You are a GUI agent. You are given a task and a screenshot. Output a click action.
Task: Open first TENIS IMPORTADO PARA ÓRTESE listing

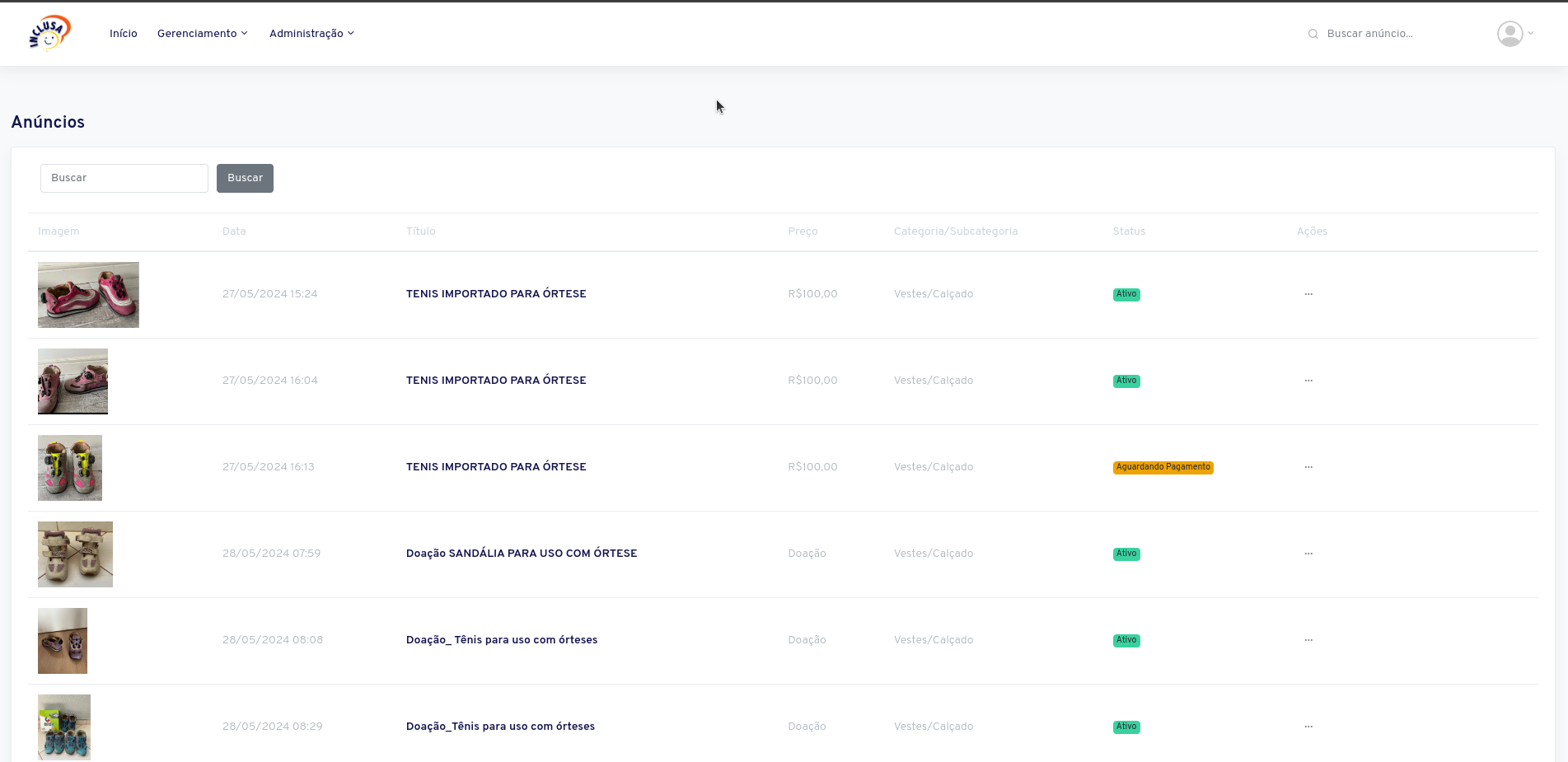point(496,294)
